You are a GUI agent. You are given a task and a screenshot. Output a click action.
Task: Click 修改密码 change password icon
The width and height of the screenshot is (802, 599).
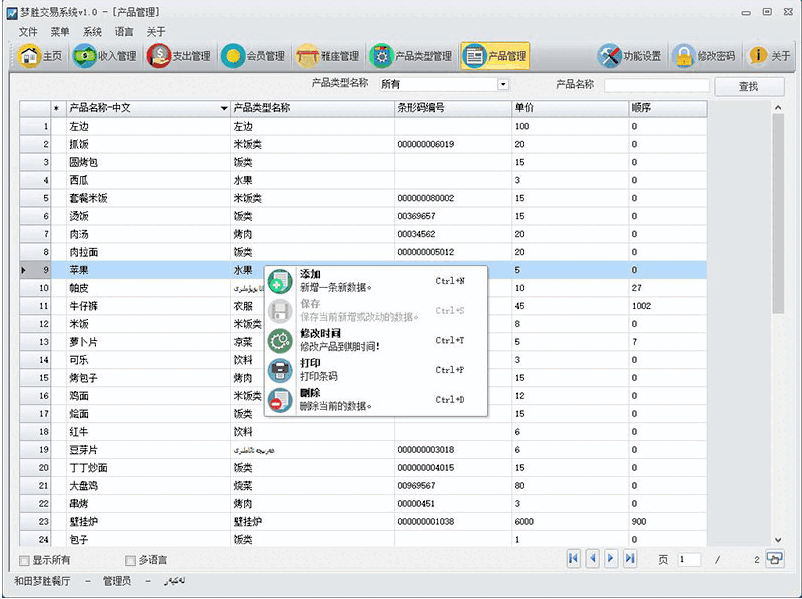(705, 56)
